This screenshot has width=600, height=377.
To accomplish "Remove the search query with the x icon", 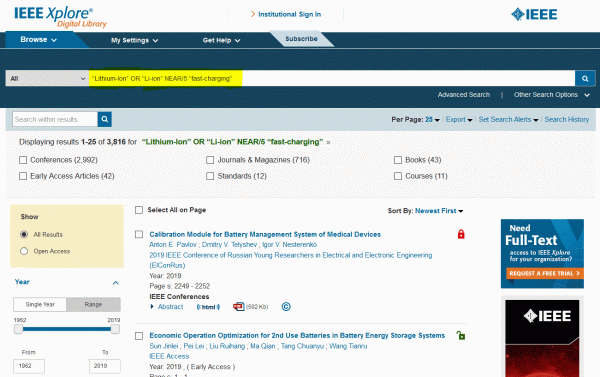I will coord(328,142).
